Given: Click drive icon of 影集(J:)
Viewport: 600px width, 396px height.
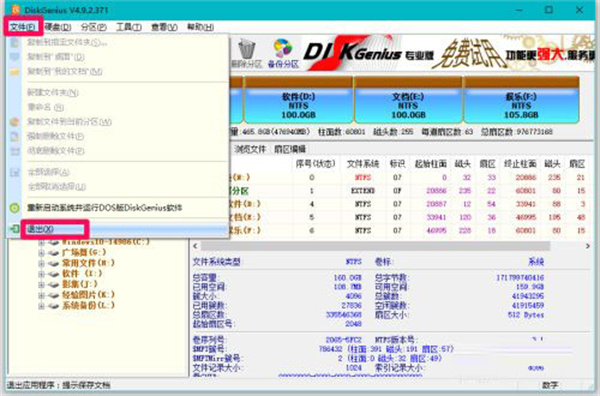Looking at the screenshot, I should [x=54, y=285].
